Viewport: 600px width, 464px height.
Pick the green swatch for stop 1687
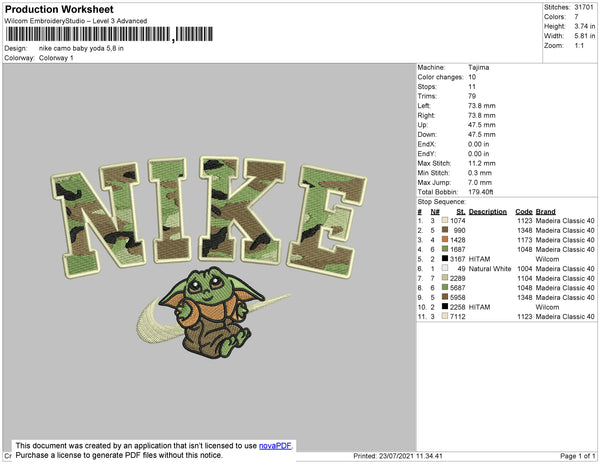point(445,249)
